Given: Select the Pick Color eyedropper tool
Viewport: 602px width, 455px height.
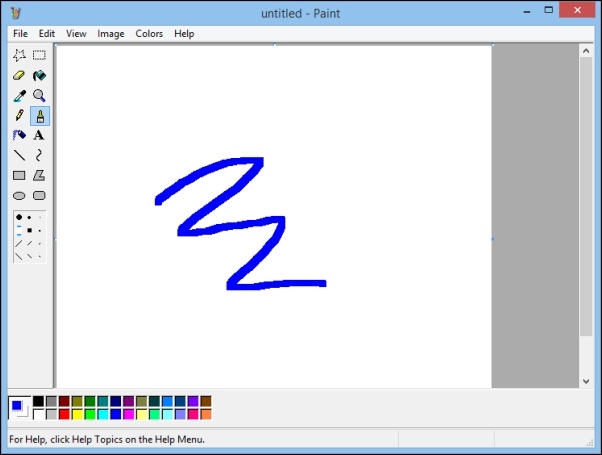Looking at the screenshot, I should pyautogui.click(x=19, y=96).
